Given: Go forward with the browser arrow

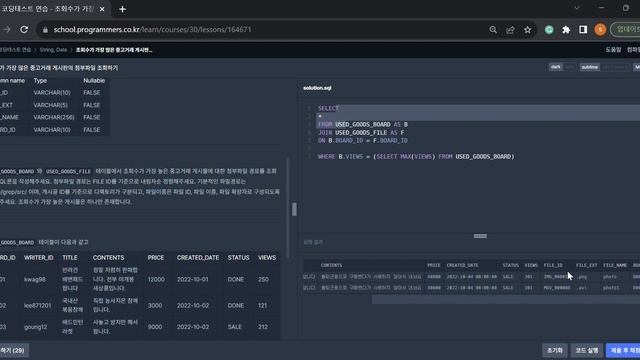Looking at the screenshot, I should click(x=7, y=29).
